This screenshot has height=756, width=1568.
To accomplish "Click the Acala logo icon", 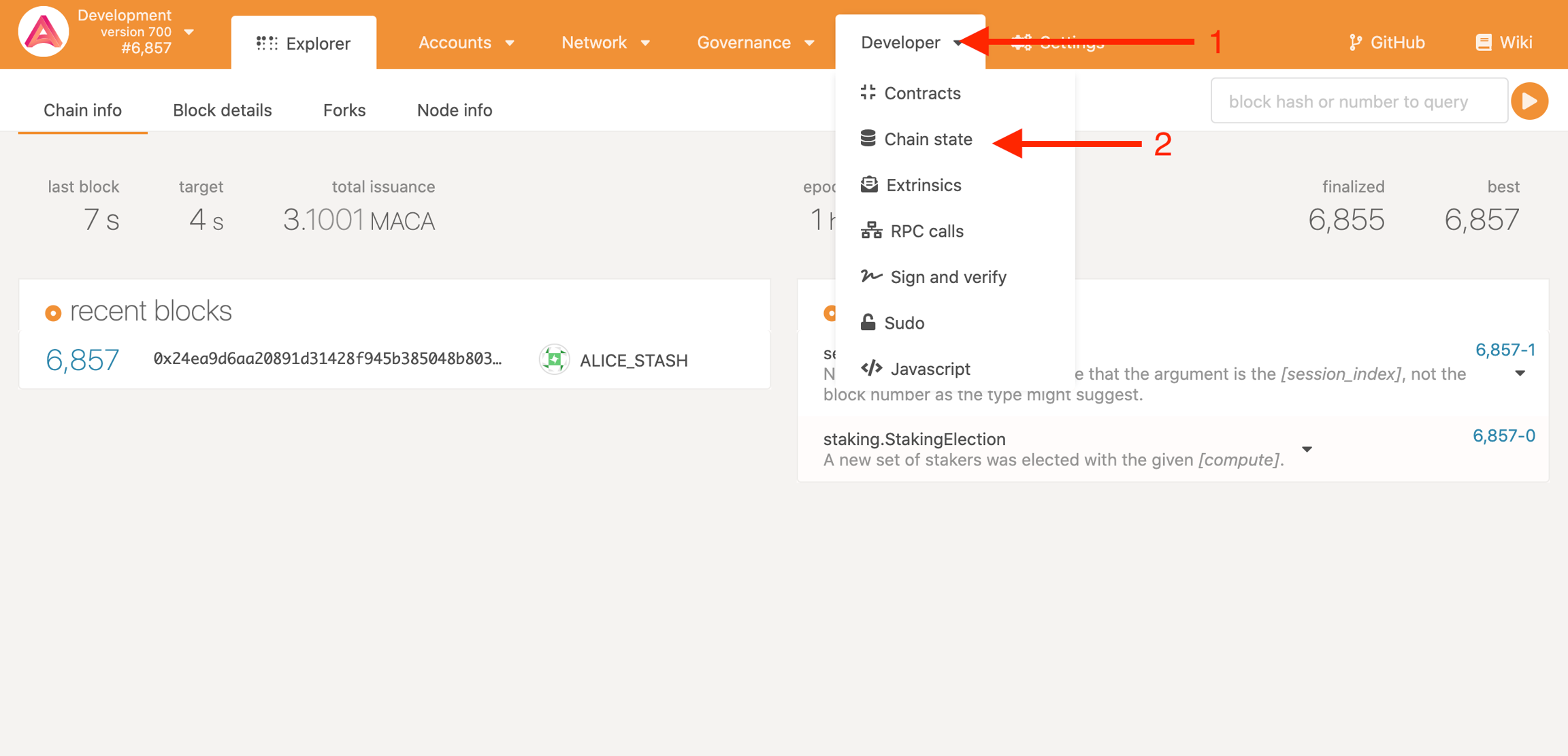I will [x=43, y=32].
